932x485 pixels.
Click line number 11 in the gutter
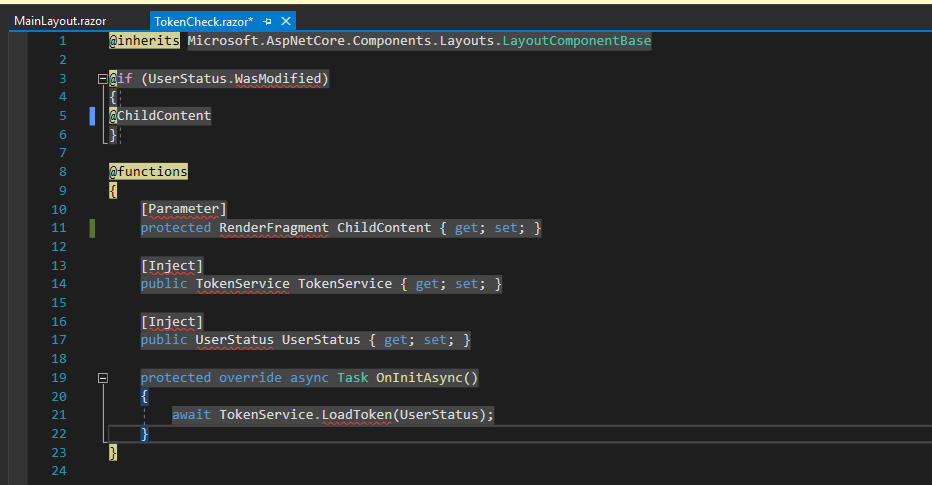(59, 228)
